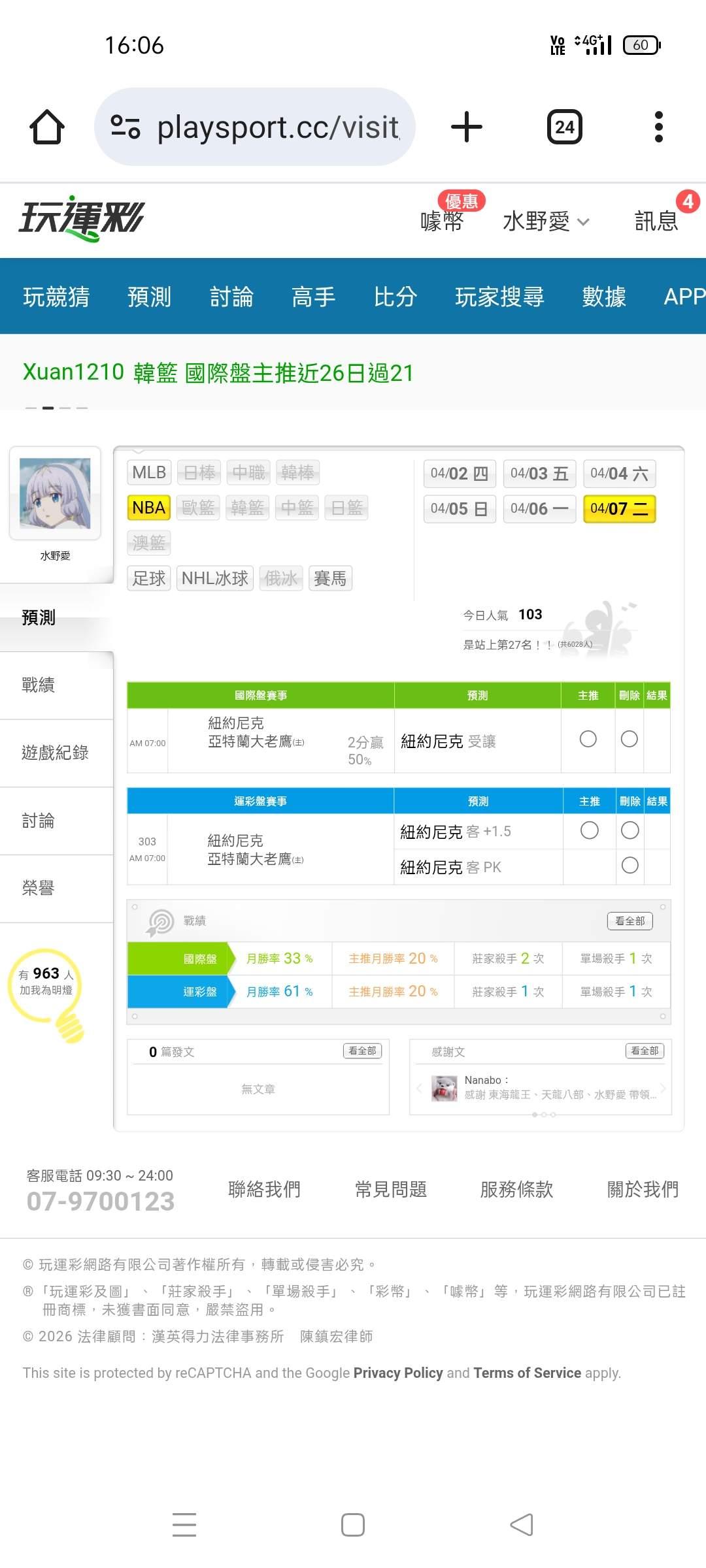Open the tab switcher showing 24
Viewport: 706px width, 1568px height.
[565, 127]
